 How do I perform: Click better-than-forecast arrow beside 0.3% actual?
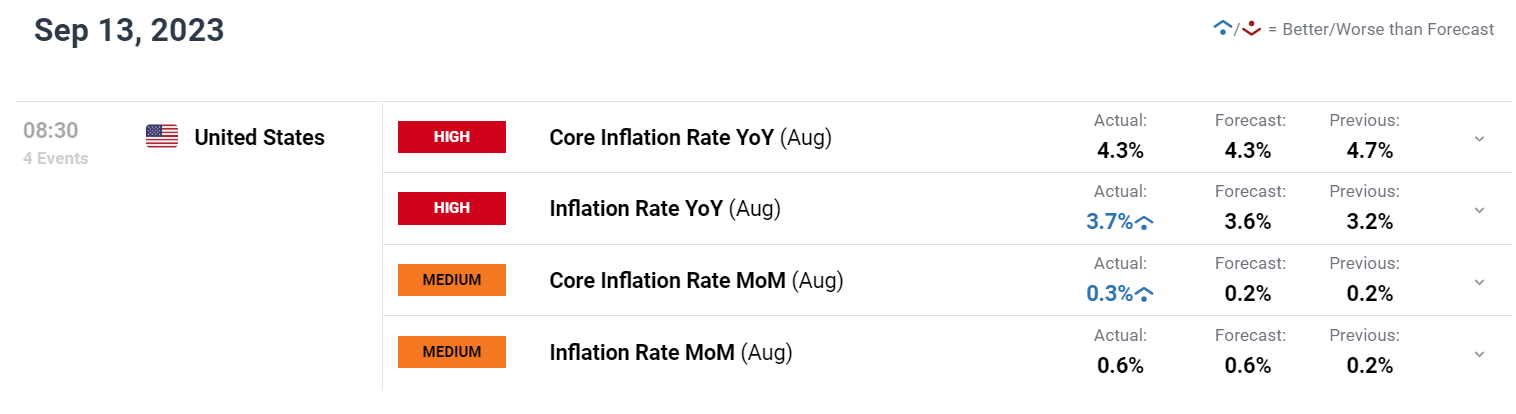point(1145,294)
